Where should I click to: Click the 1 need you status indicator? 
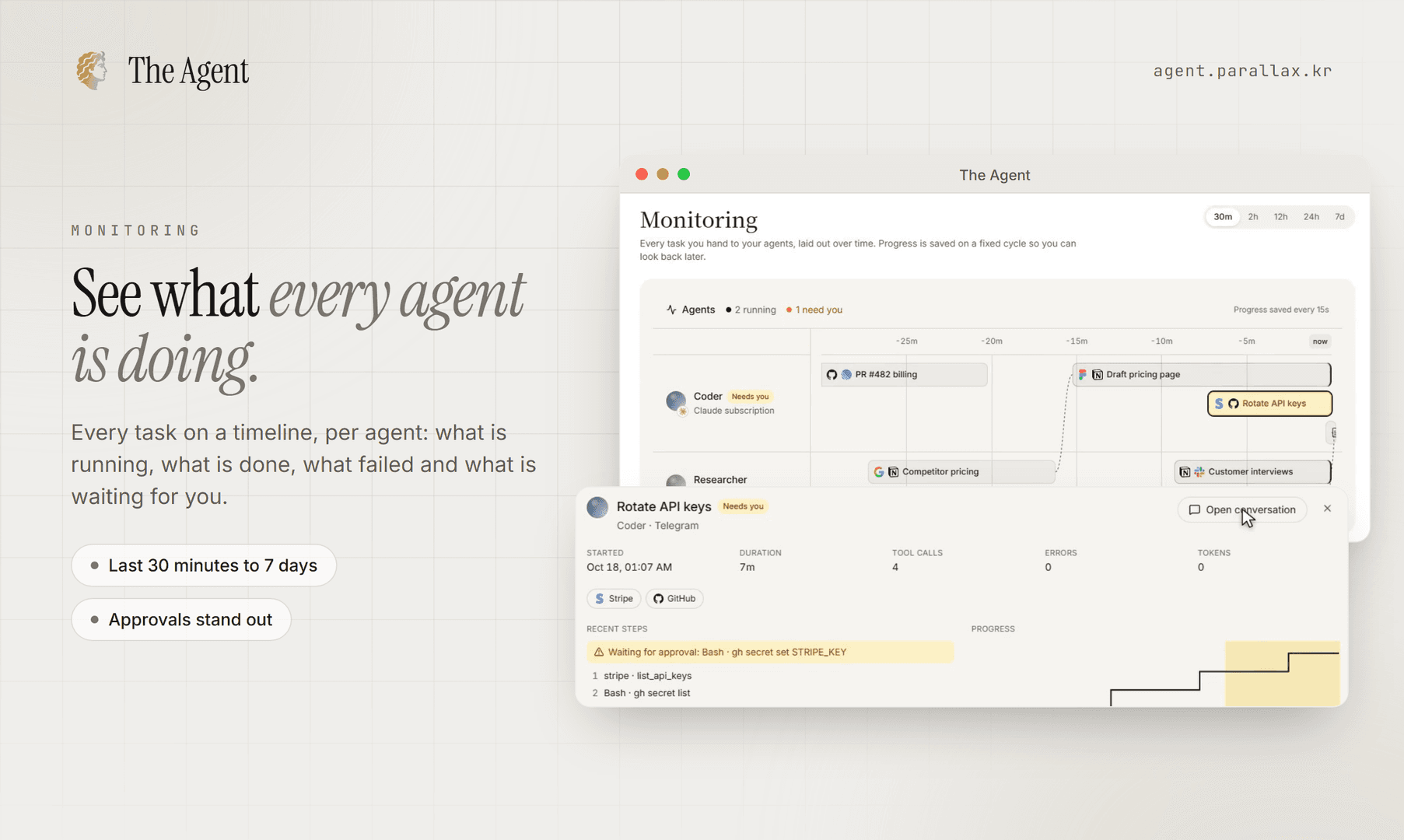[x=814, y=310]
